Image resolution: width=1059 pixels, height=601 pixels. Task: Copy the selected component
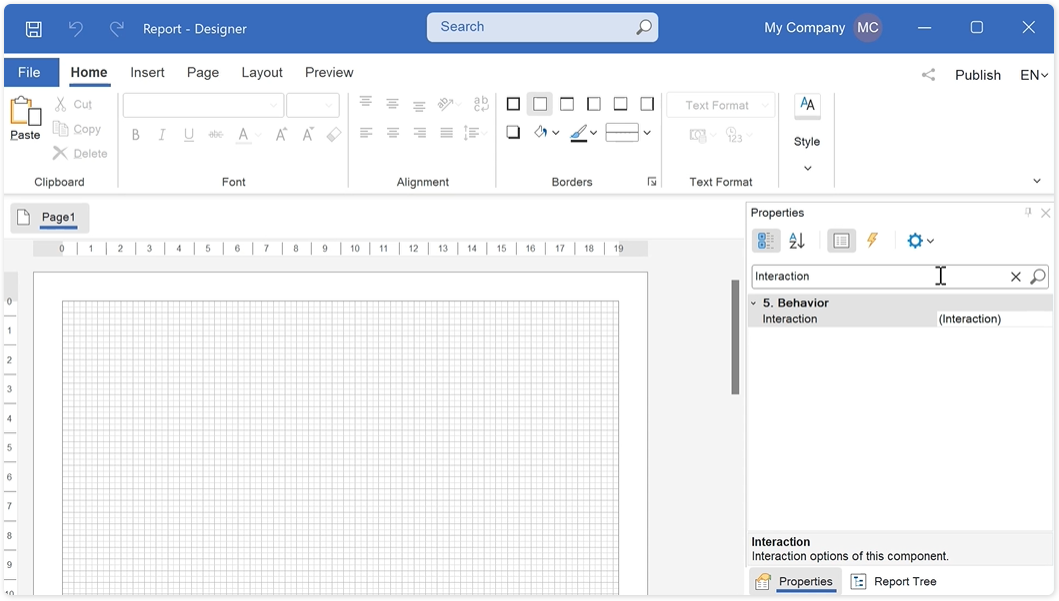(x=77, y=129)
